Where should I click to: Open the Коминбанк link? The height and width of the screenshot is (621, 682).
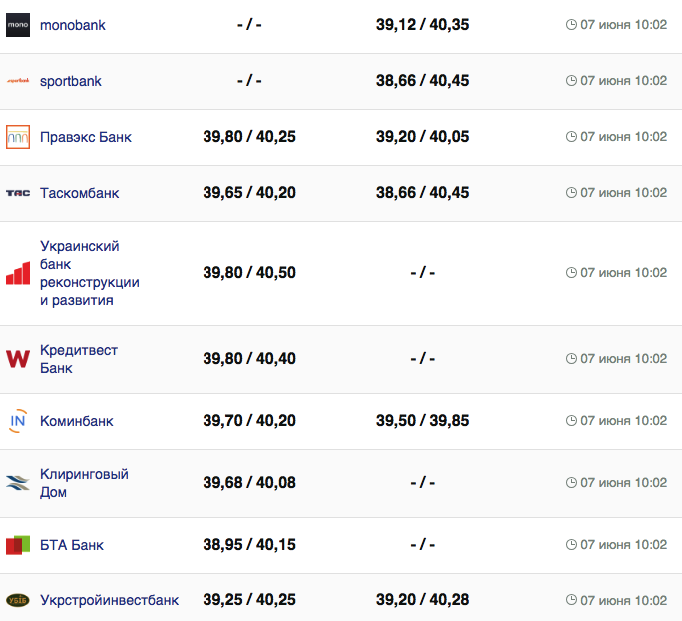[x=77, y=421]
